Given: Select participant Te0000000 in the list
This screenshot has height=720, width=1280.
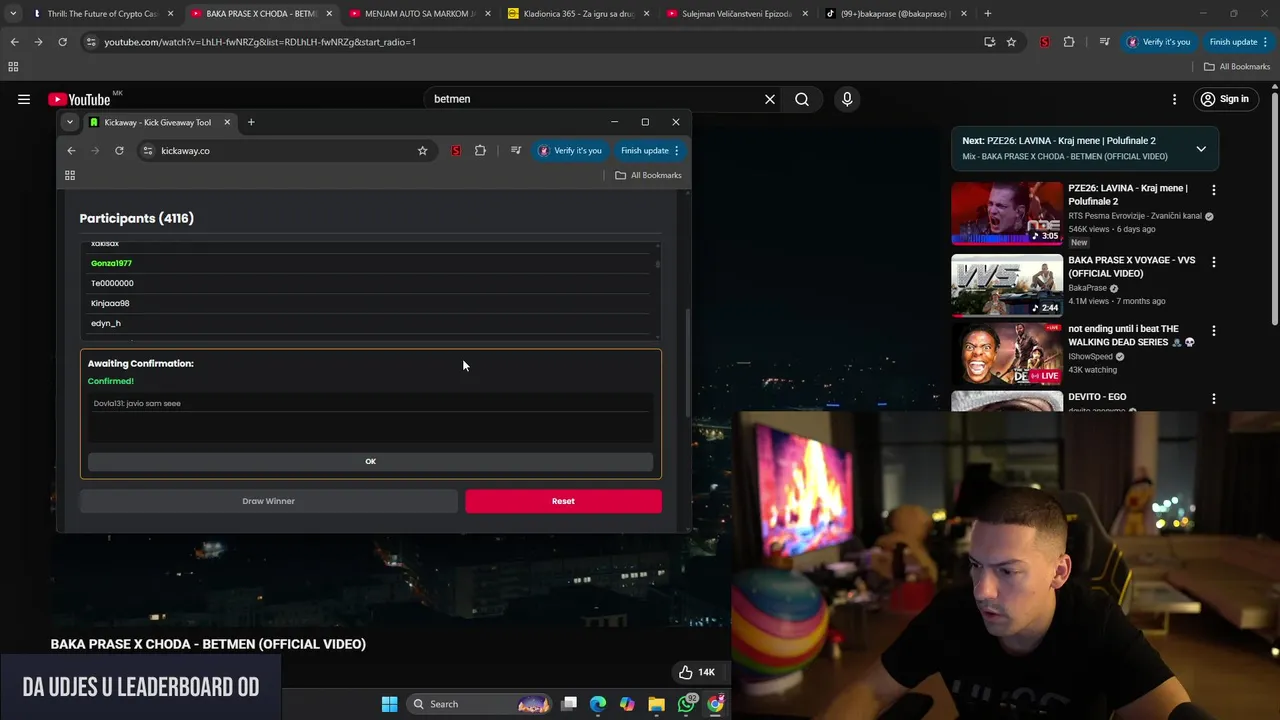Looking at the screenshot, I should (112, 283).
